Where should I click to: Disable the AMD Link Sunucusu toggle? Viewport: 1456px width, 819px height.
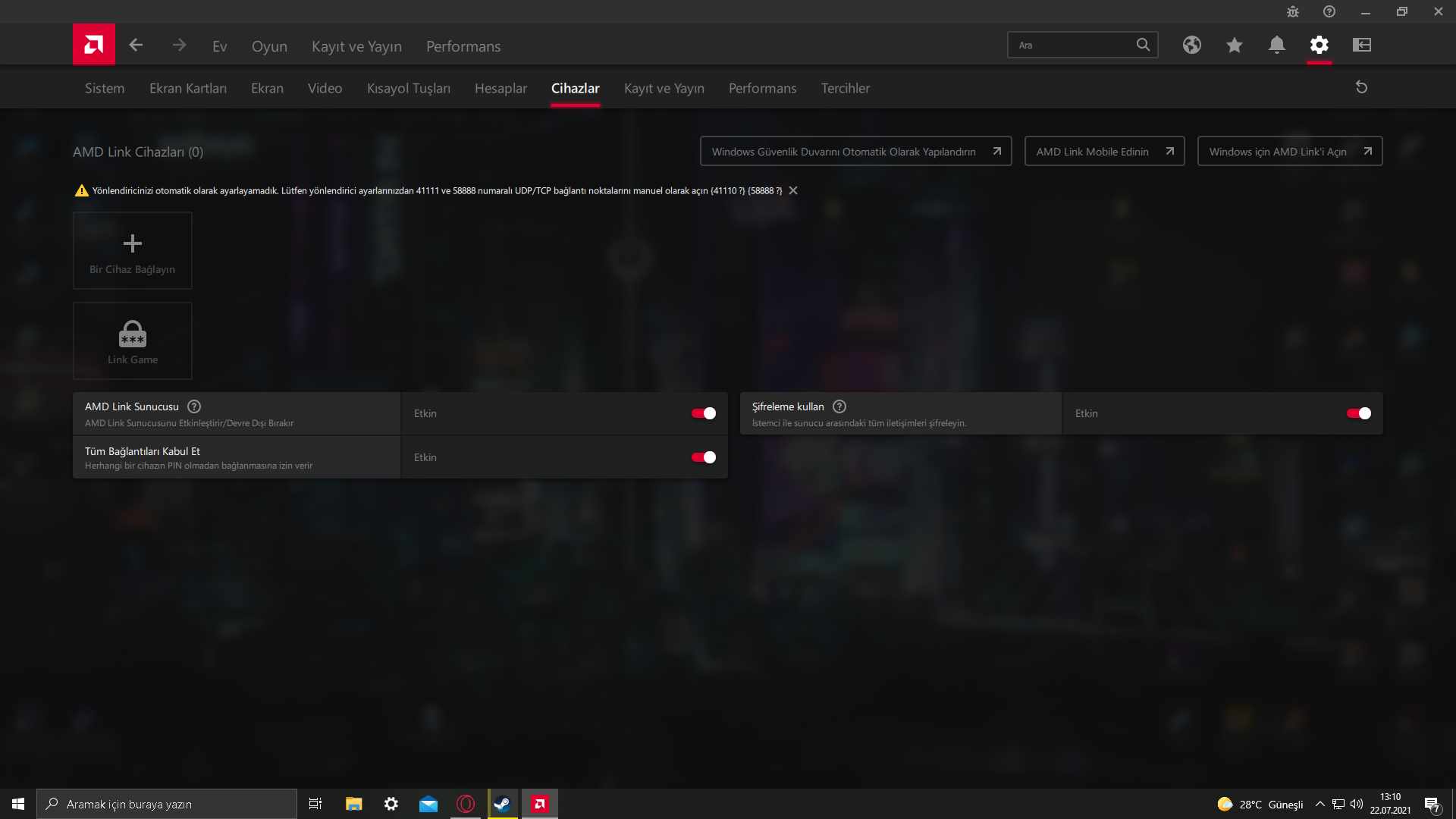coord(703,413)
